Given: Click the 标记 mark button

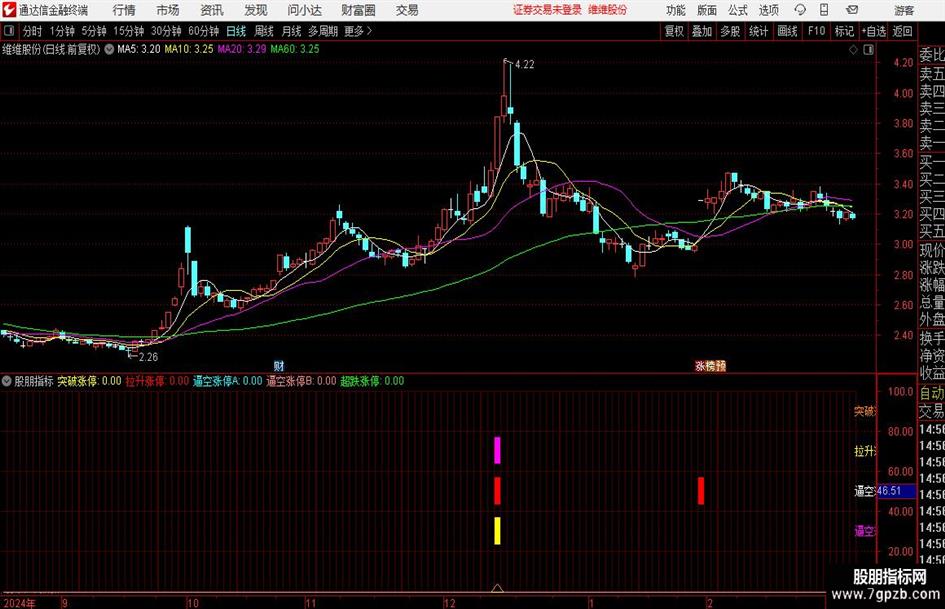Looking at the screenshot, I should pyautogui.click(x=844, y=31).
